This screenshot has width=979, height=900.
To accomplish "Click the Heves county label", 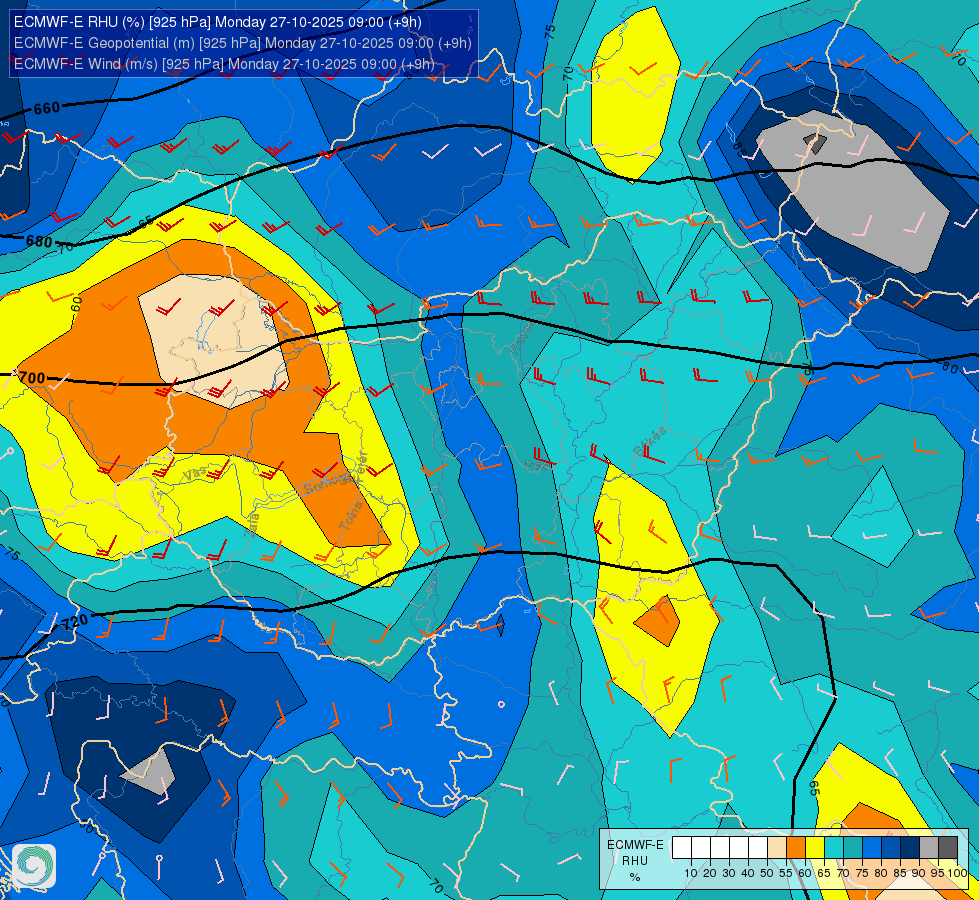I will (x=521, y=337).
